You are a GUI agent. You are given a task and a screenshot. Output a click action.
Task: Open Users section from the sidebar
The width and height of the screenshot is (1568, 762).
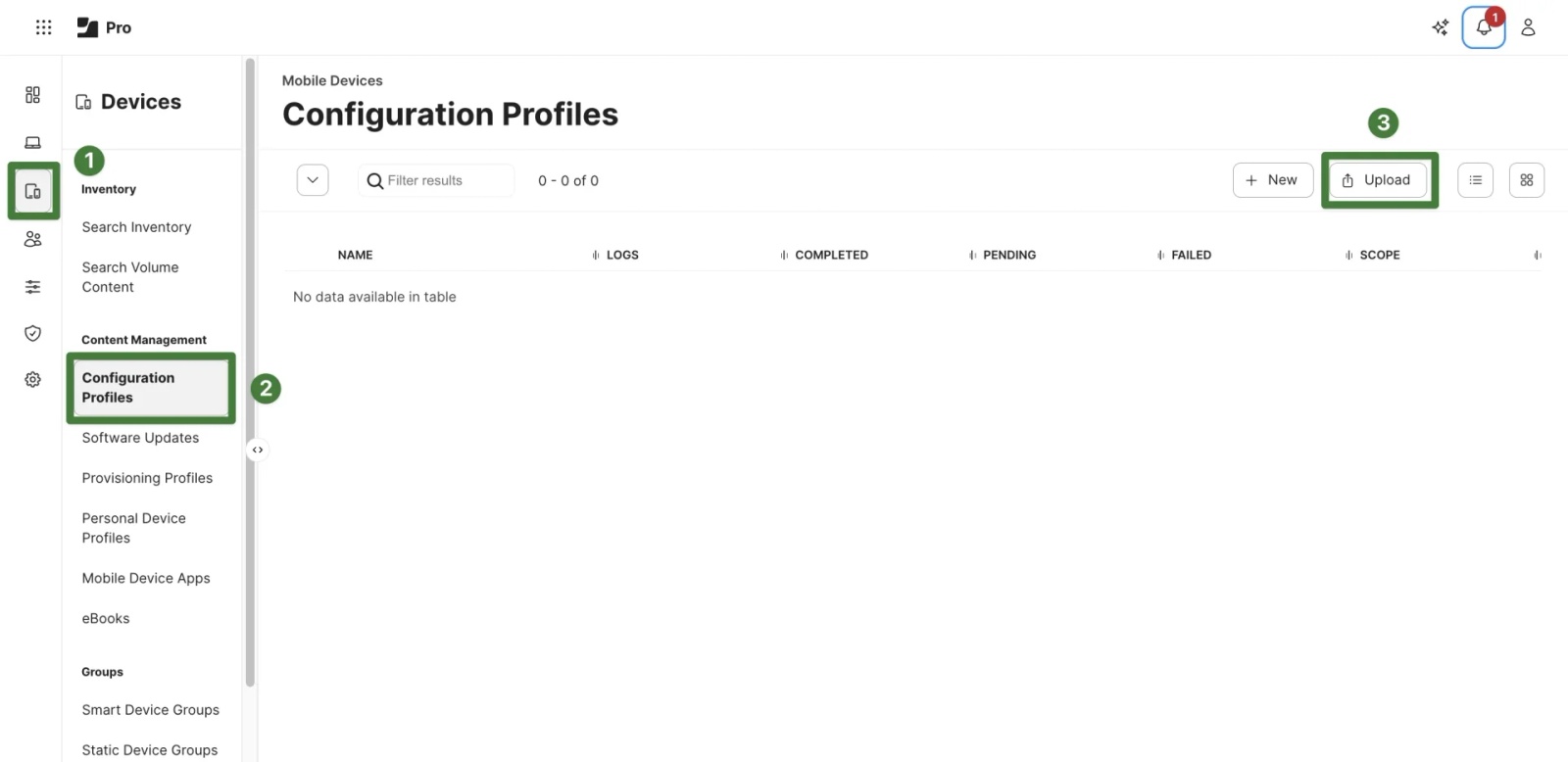[32, 238]
